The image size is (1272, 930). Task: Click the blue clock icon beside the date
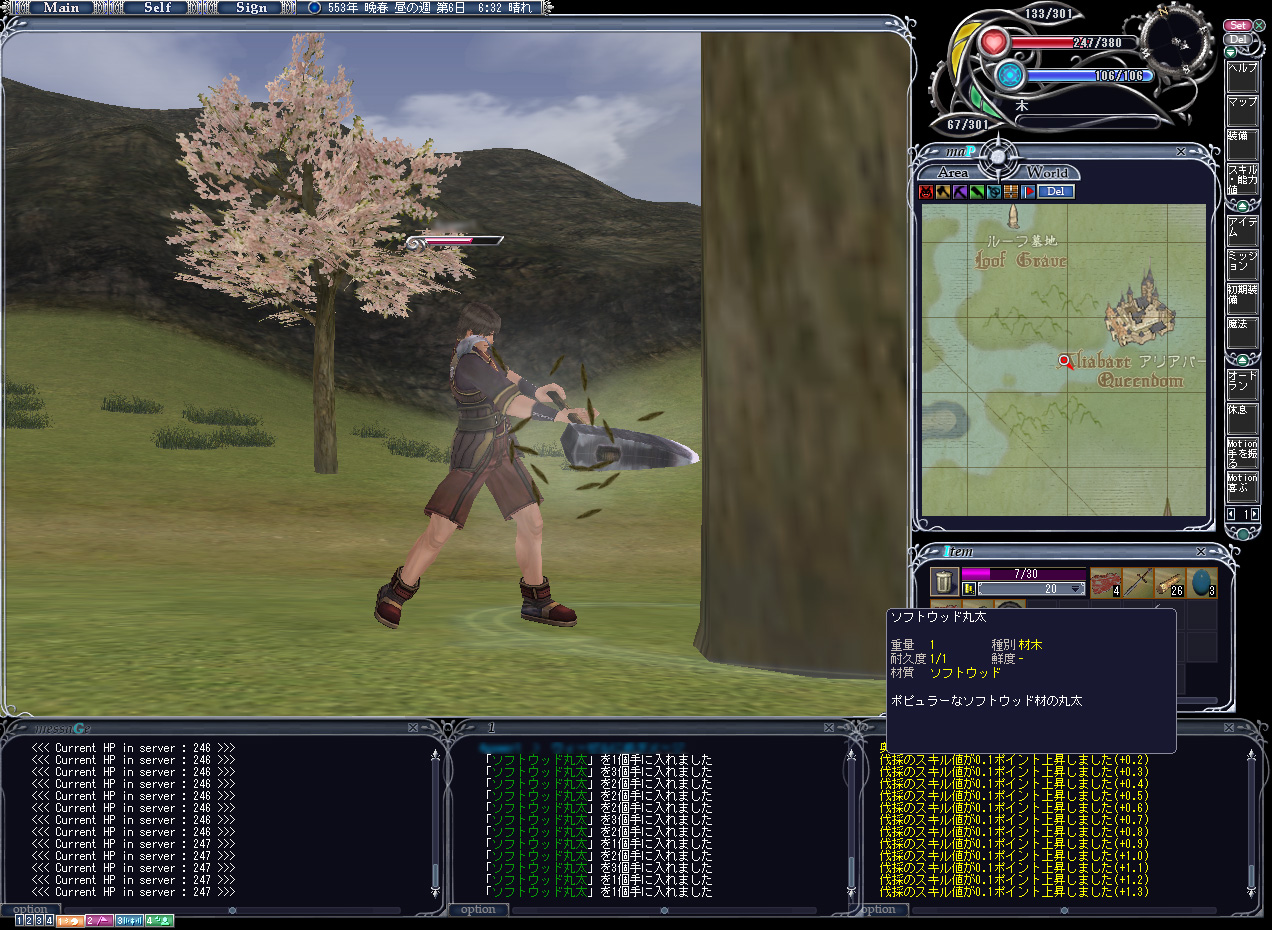[314, 7]
